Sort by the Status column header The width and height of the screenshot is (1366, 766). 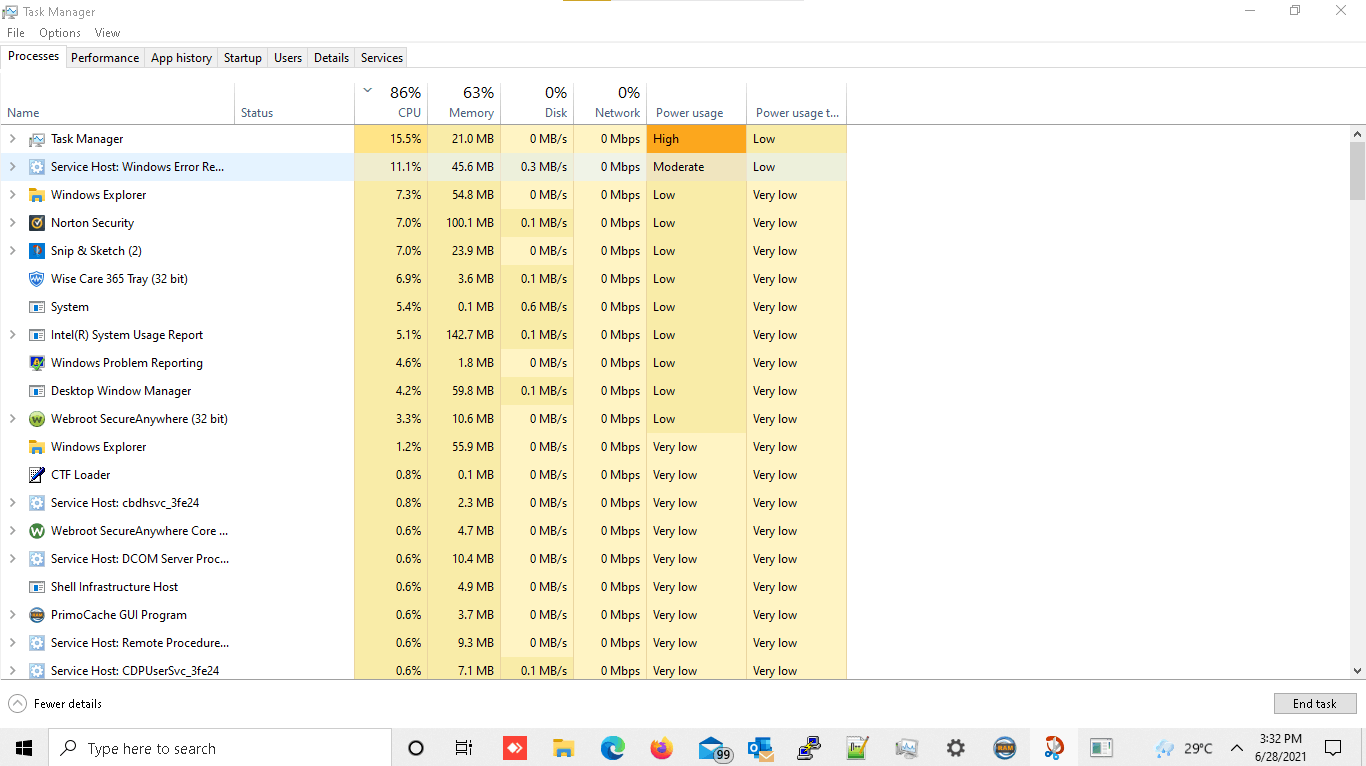(295, 103)
